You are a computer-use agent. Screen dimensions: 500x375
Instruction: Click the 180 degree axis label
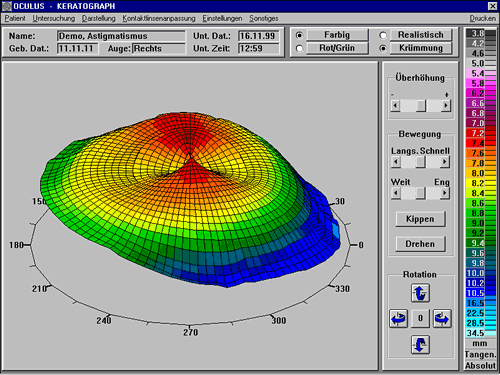[x=16, y=245]
